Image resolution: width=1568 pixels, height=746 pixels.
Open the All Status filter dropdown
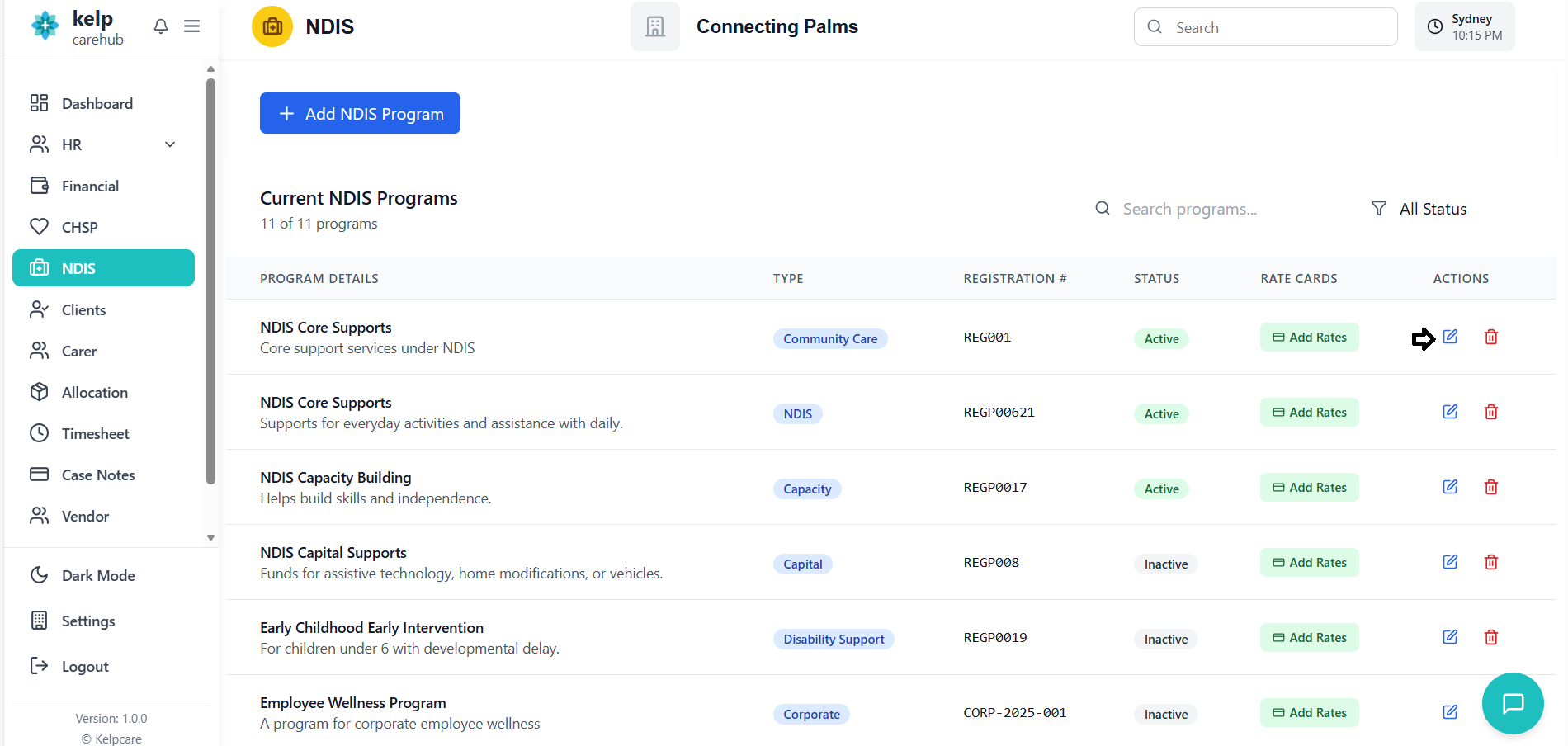pos(1419,209)
